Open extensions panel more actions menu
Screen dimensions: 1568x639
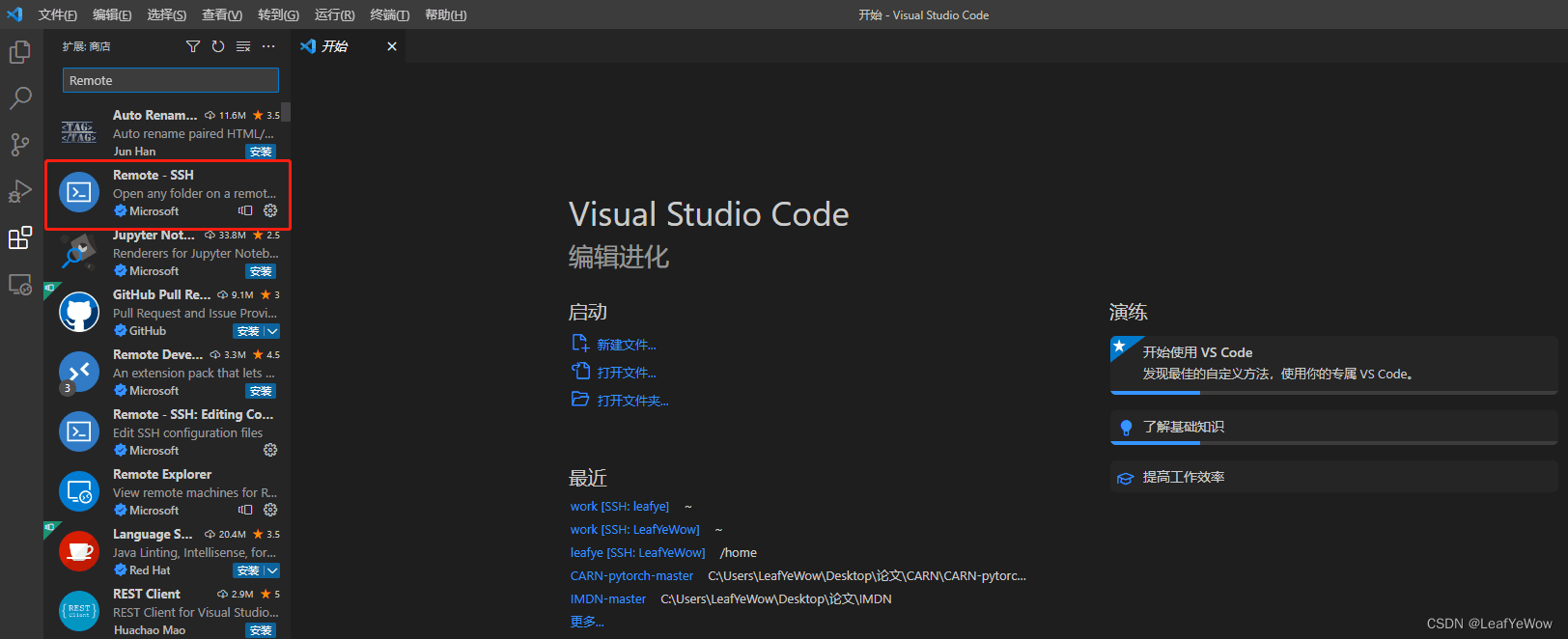pos(268,46)
